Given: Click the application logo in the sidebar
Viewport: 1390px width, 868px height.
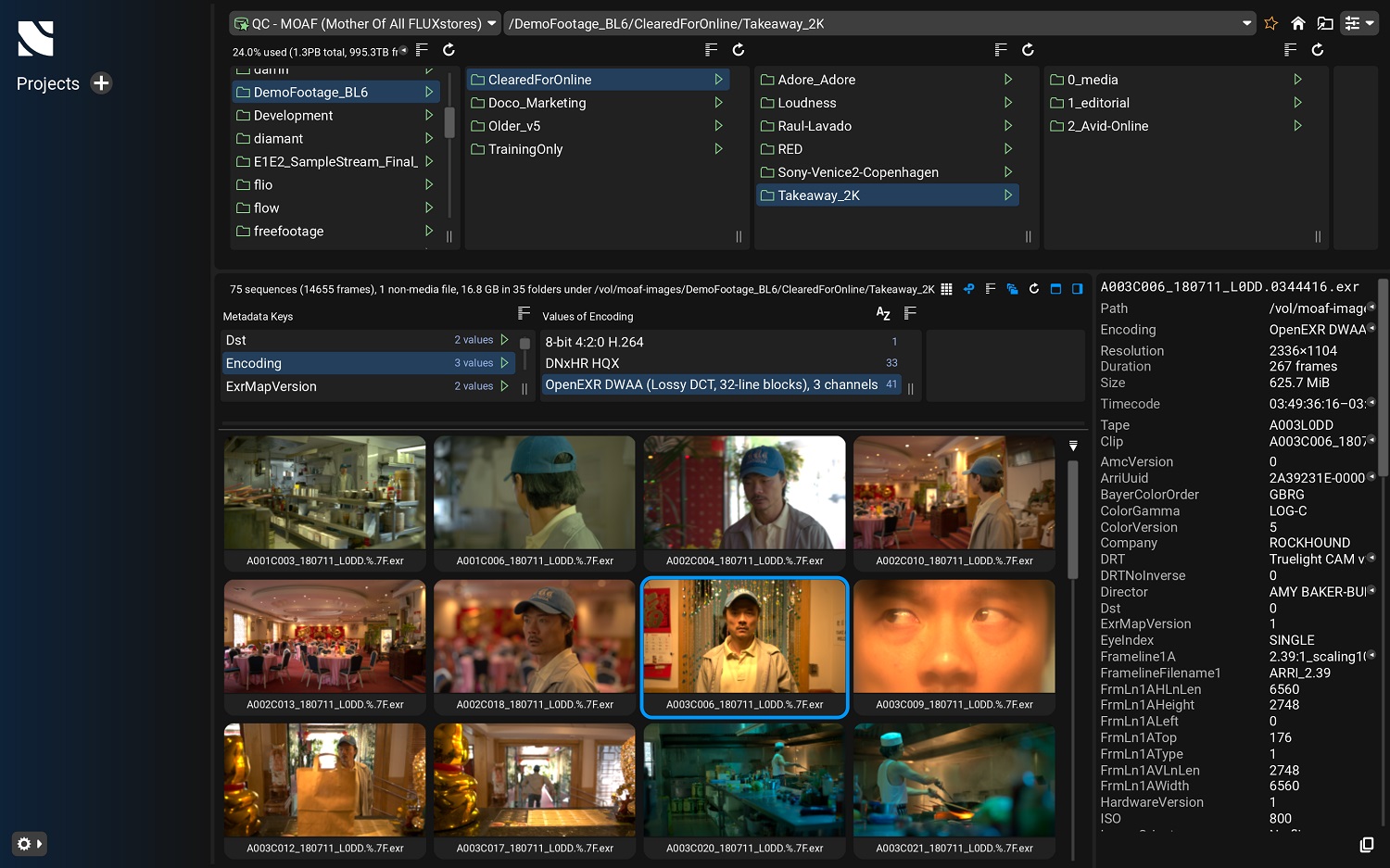Looking at the screenshot, I should click(x=36, y=39).
